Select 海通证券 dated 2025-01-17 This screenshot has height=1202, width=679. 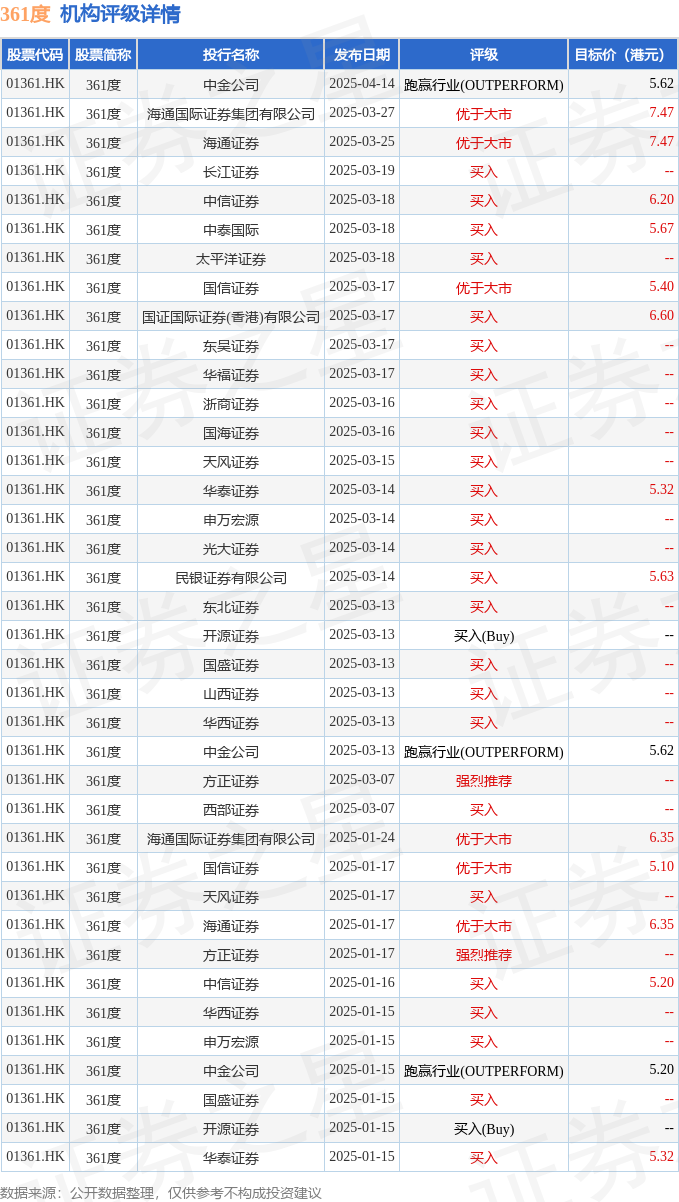pyautogui.click(x=231, y=926)
